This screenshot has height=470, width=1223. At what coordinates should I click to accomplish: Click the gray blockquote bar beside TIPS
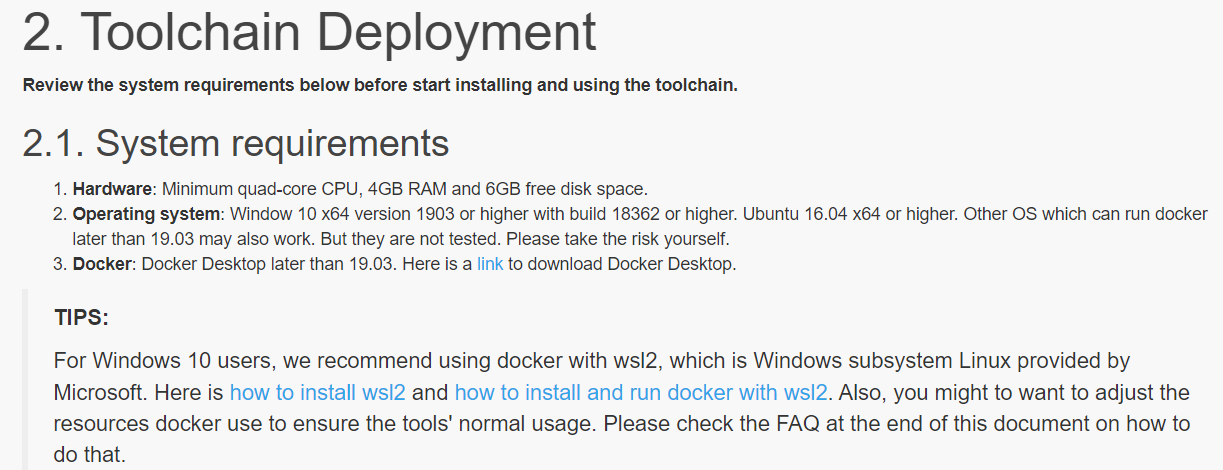[25, 380]
